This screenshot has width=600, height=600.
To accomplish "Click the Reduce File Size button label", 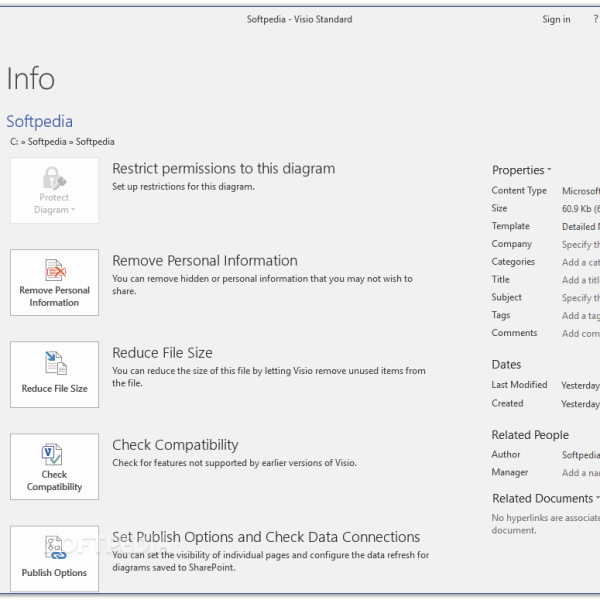I will 54,388.
